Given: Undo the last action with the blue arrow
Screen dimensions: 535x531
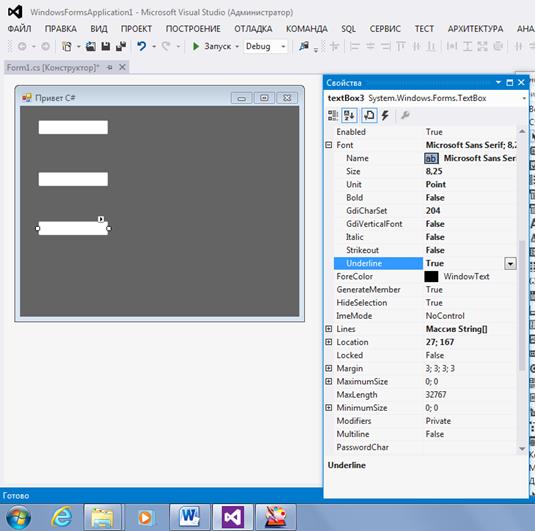Looking at the screenshot, I should point(141,46).
